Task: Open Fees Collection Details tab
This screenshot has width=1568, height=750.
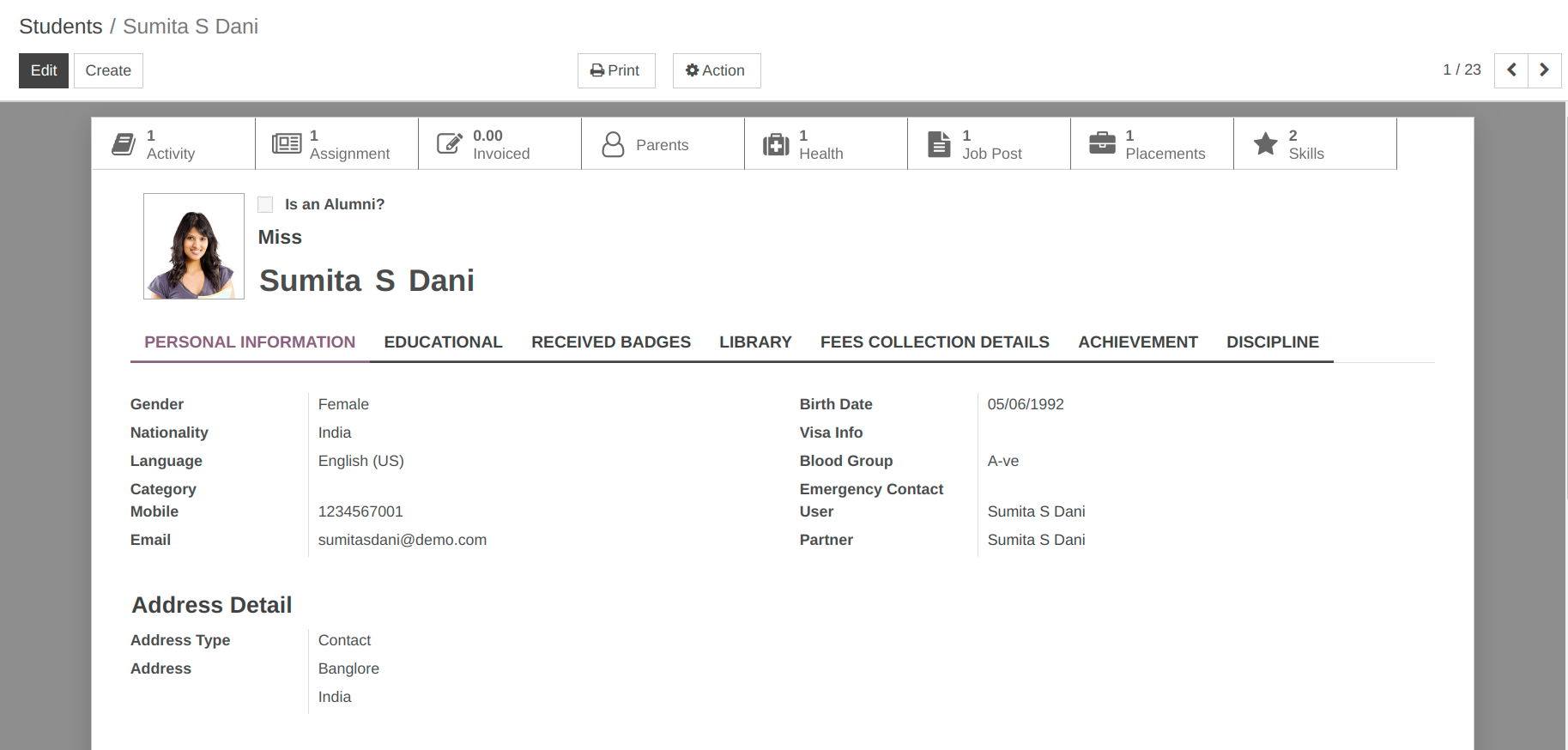Action: click(935, 342)
